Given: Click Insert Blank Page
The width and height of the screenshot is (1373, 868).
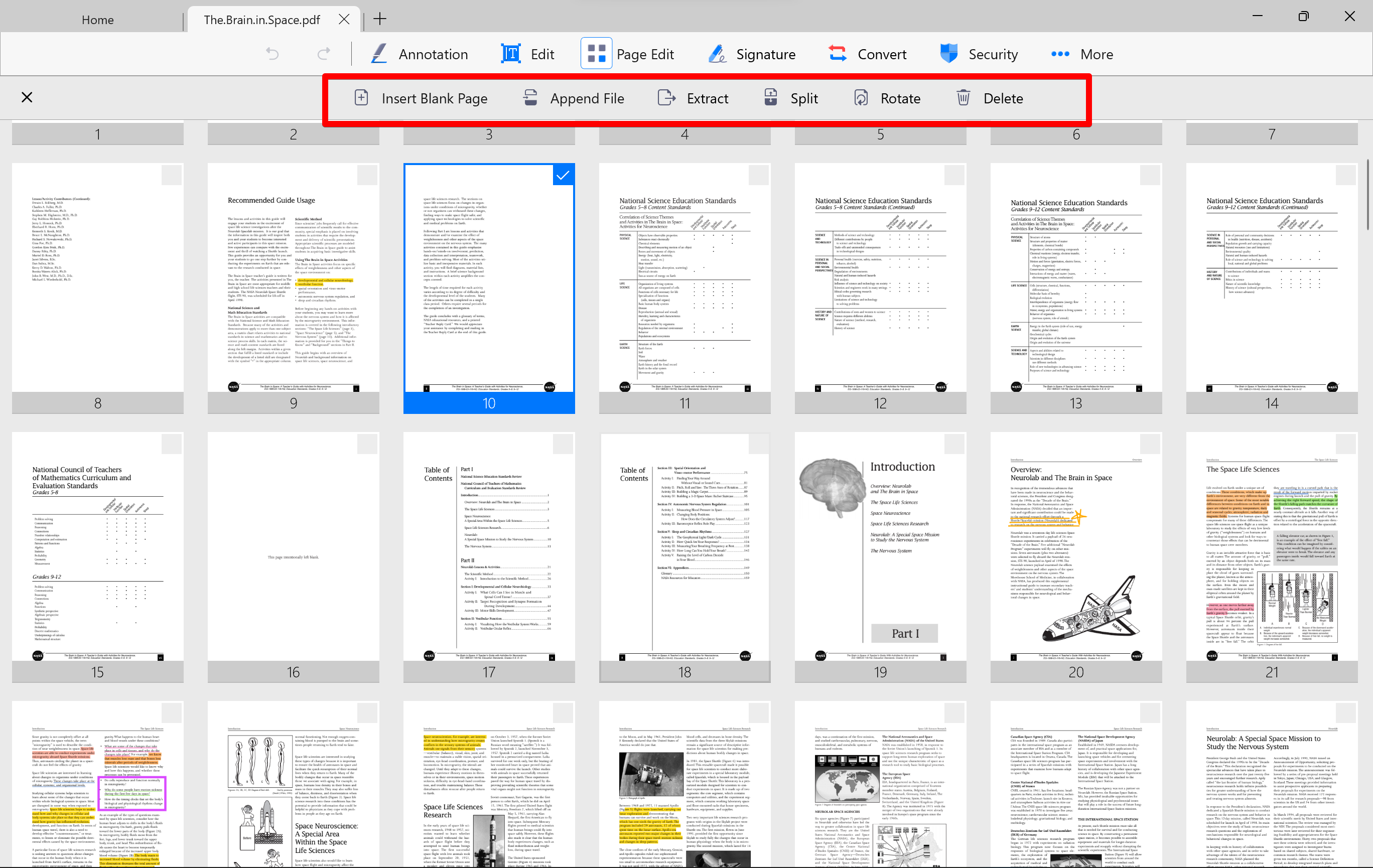Looking at the screenshot, I should [421, 98].
